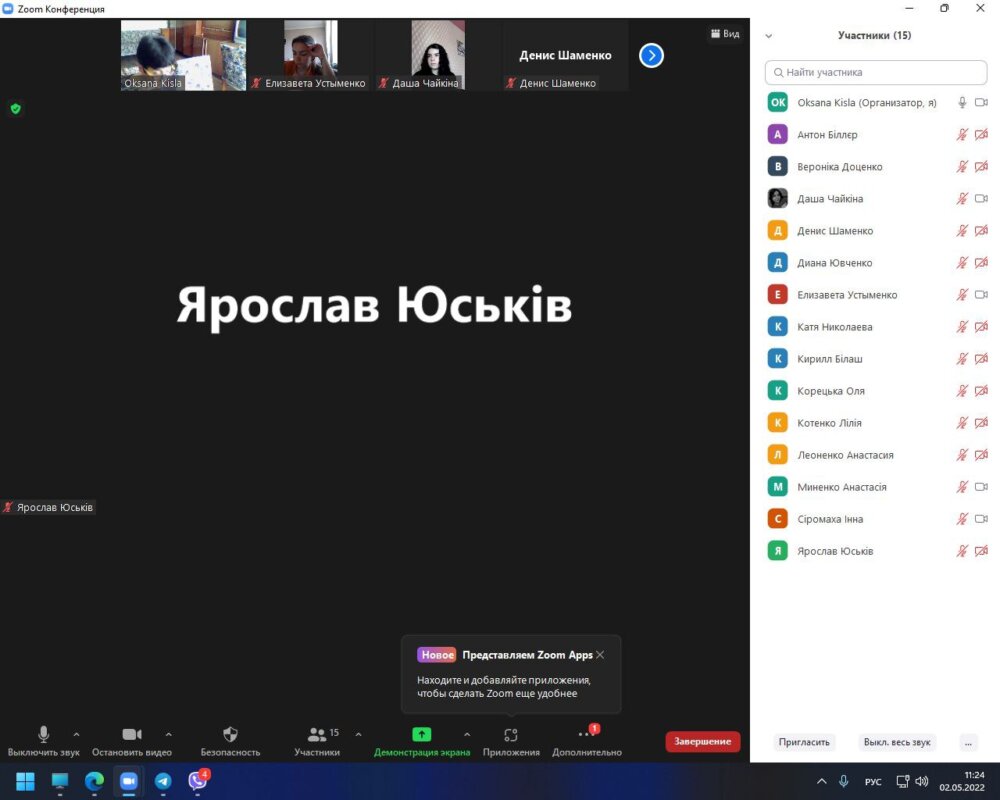Select Денис Шаменко video tile
The image size is (1000, 800).
[x=566, y=55]
